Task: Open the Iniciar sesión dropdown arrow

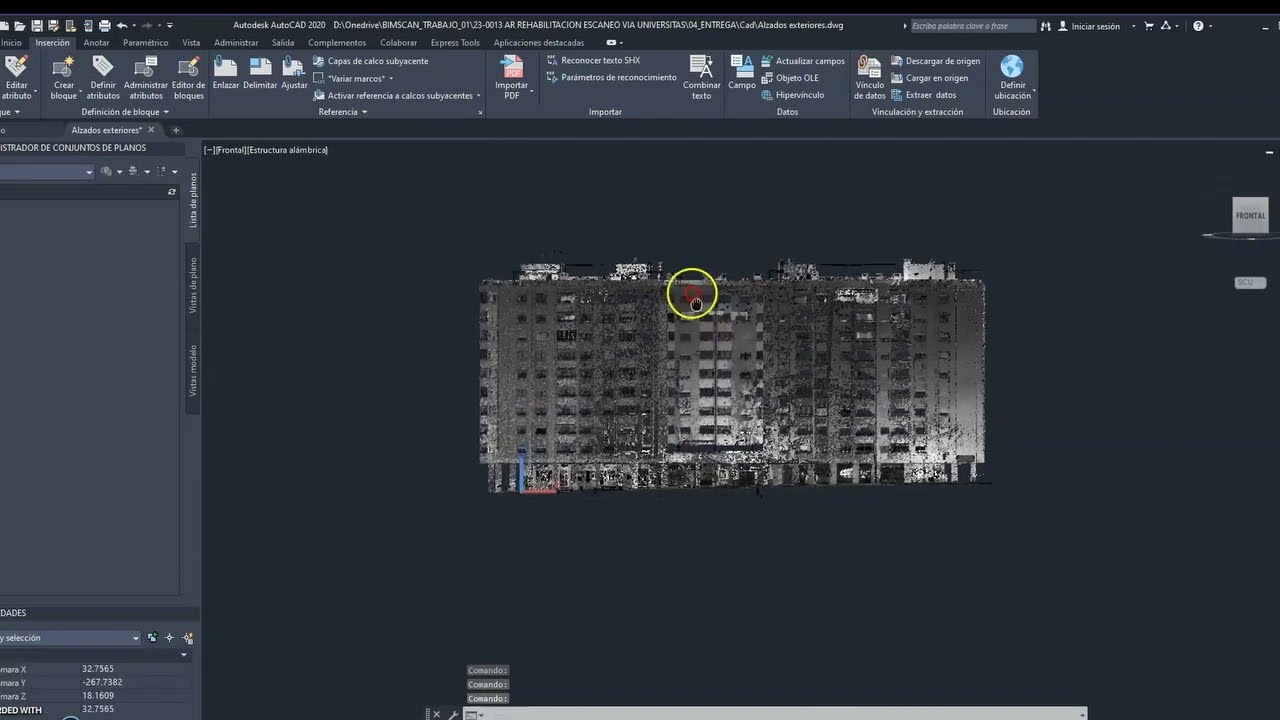Action: click(x=1133, y=26)
